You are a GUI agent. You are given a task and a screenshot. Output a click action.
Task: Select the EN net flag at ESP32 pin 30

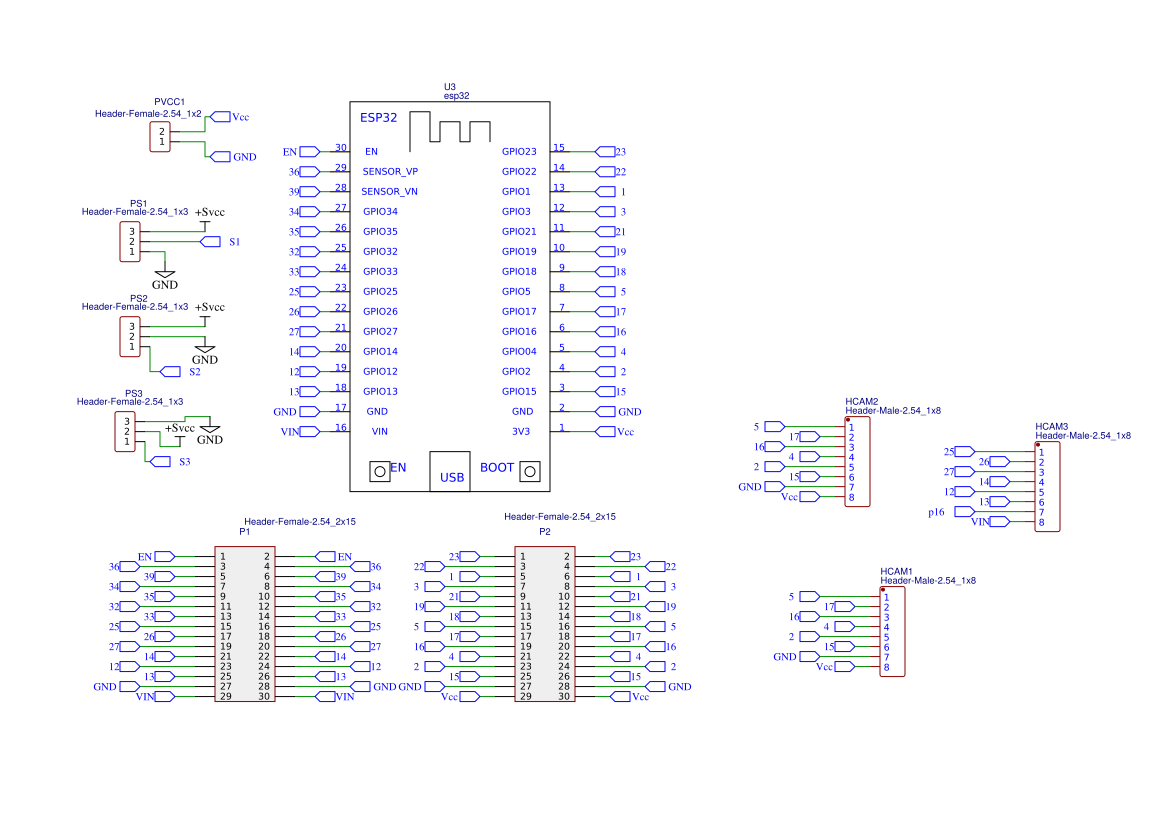(x=309, y=151)
